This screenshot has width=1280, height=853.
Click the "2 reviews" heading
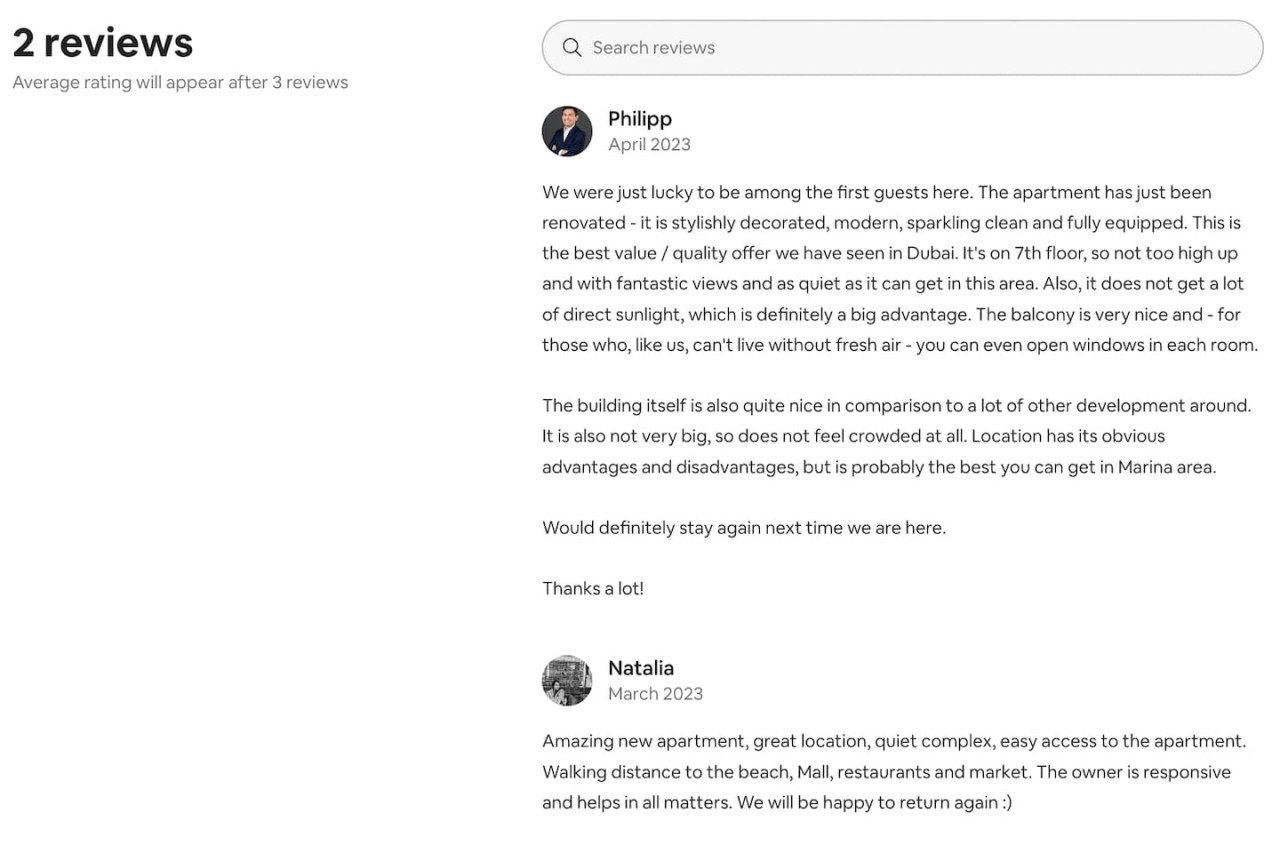click(103, 43)
